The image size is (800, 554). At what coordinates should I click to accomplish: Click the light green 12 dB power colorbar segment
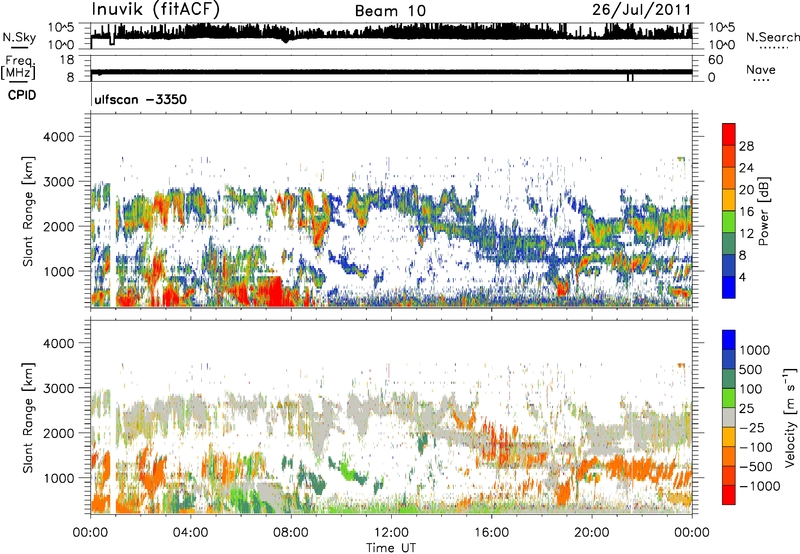(x=729, y=221)
